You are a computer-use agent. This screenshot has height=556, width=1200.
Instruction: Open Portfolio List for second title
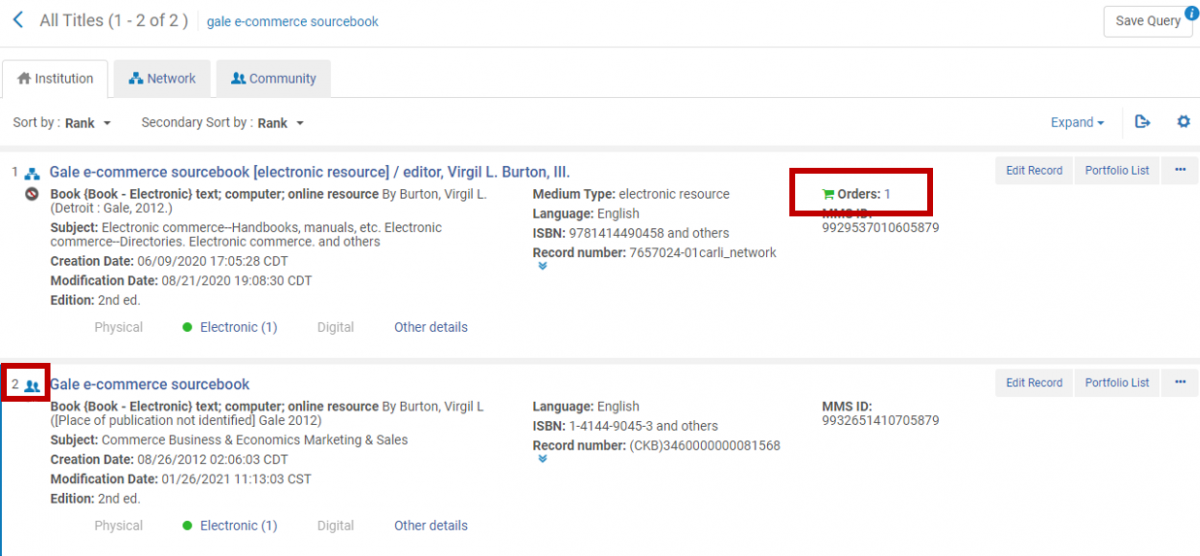pos(1117,382)
